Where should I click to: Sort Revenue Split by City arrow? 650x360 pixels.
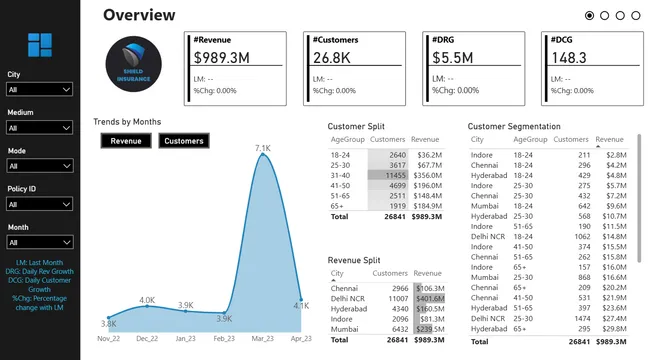tap(333, 281)
